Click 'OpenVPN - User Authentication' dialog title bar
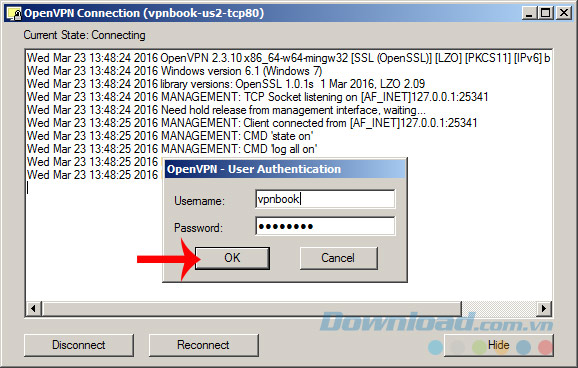The image size is (578, 368). pos(285,169)
